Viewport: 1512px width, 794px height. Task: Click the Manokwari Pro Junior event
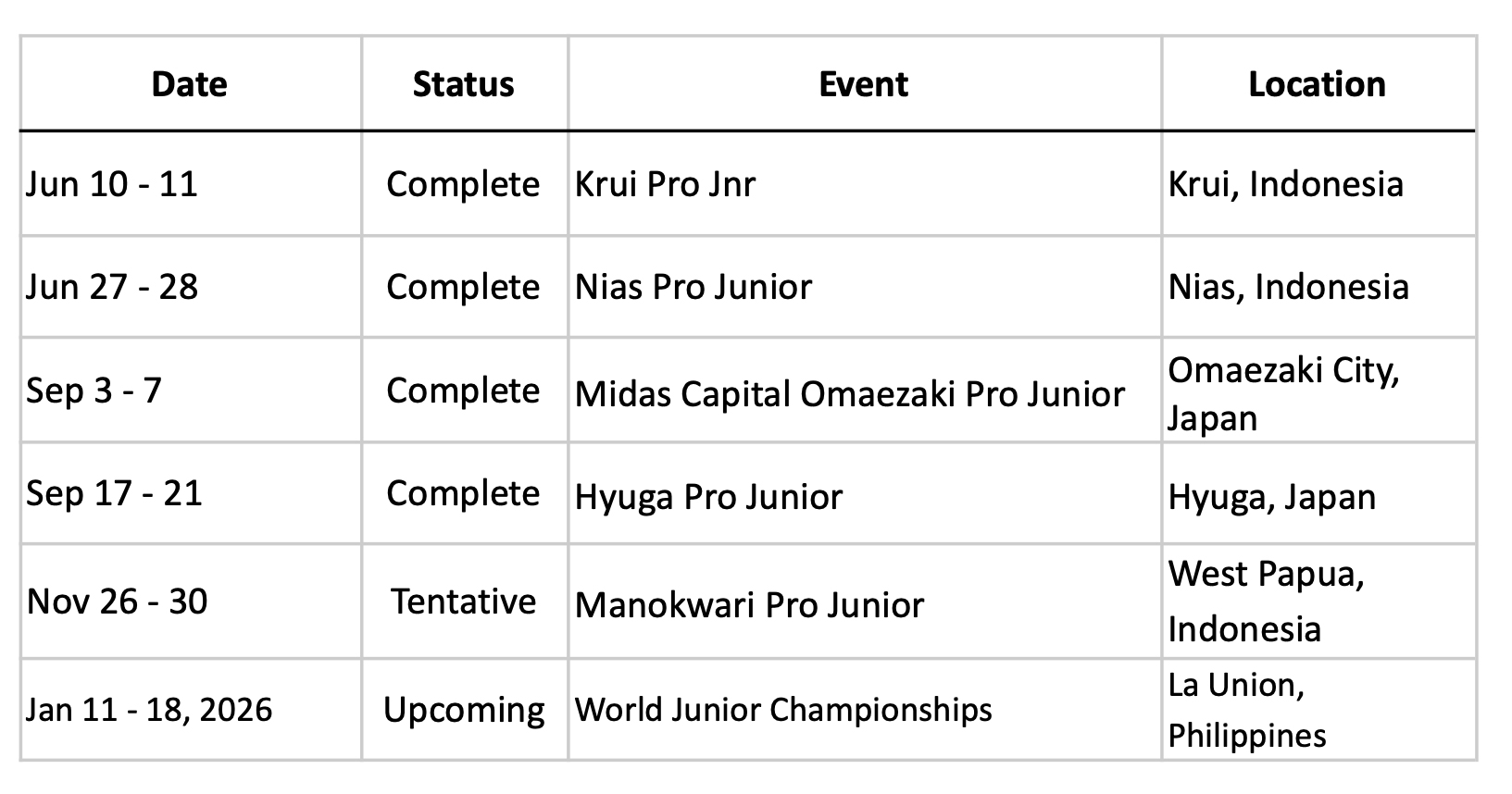[749, 605]
